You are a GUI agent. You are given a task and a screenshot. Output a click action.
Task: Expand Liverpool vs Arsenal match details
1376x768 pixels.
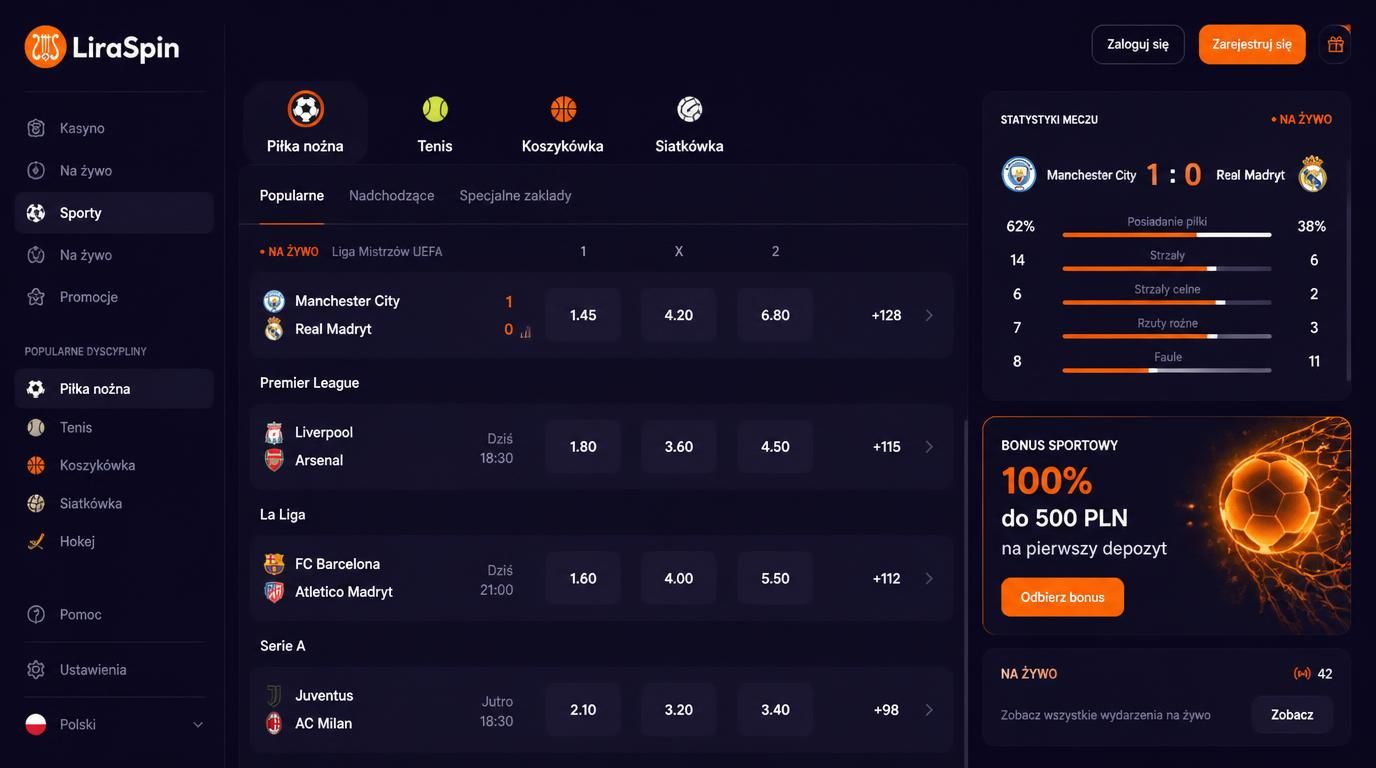(929, 447)
